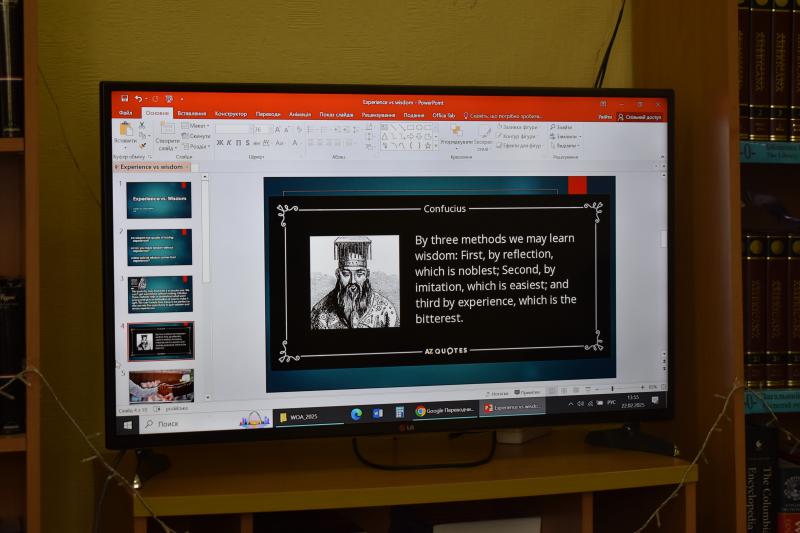
Task: Select the star shape in shapes gallery
Action: click(x=428, y=146)
